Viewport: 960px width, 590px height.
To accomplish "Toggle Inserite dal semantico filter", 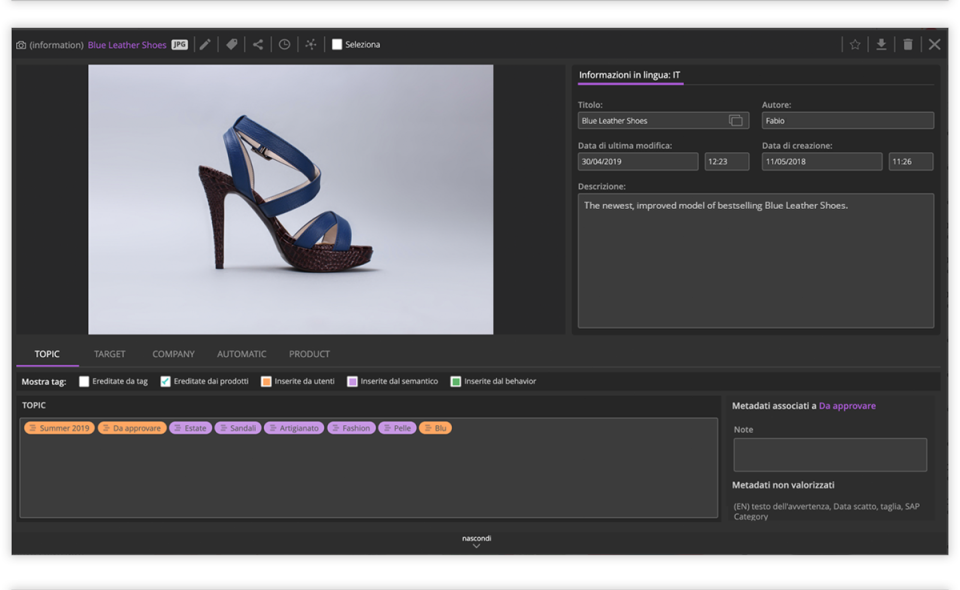I will tap(352, 381).
